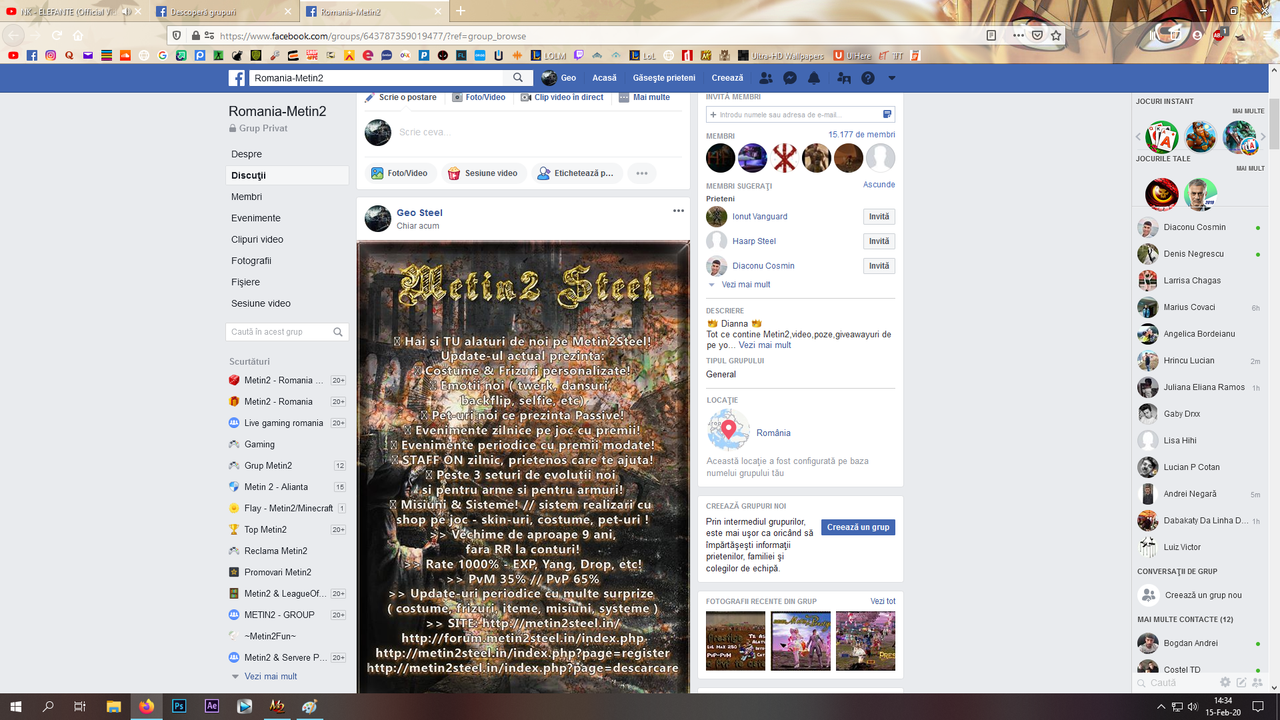
Task: Launch Photoshop from the Windows taskbar
Action: [180, 706]
